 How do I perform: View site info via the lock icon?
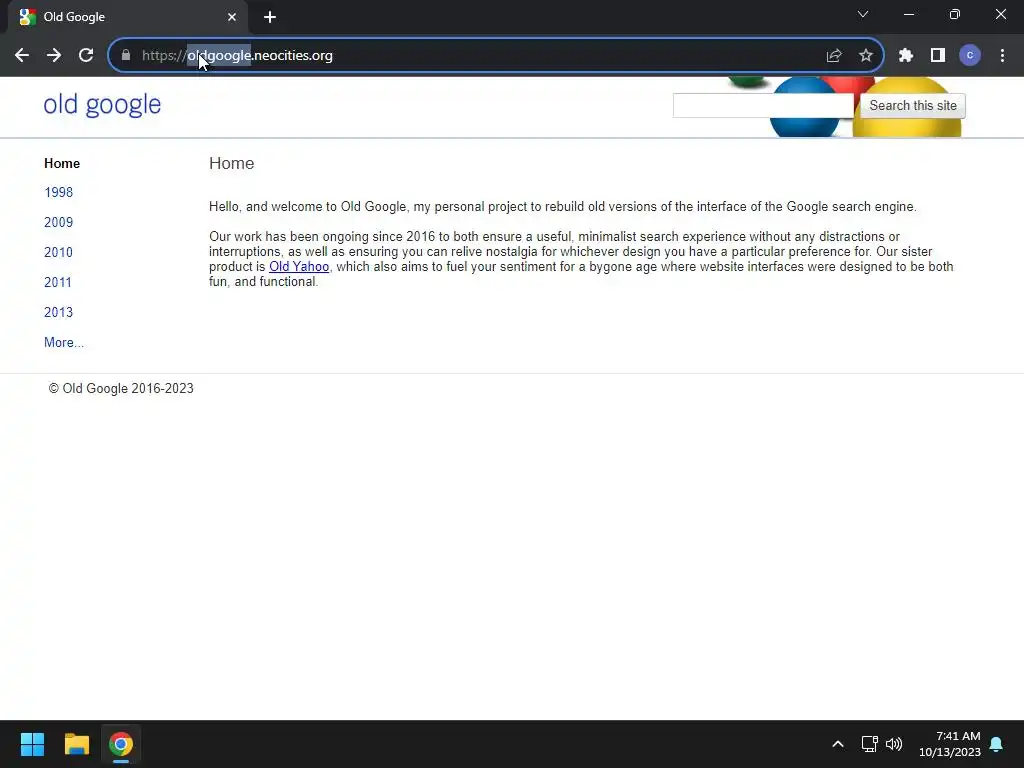point(126,56)
